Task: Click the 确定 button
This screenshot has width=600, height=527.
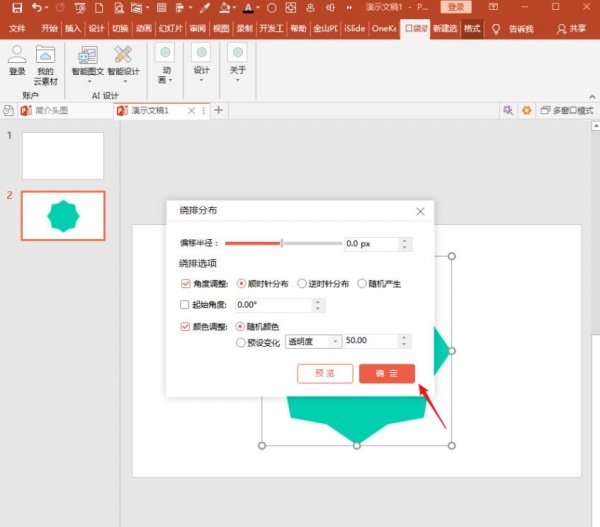Action: point(387,372)
